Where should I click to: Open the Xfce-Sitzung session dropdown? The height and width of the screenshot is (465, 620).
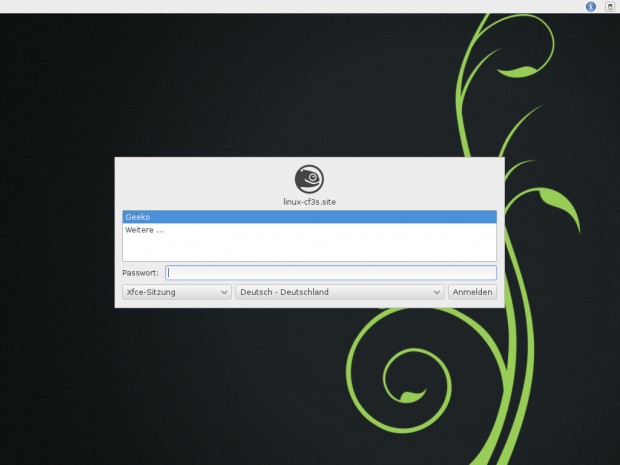coord(177,292)
